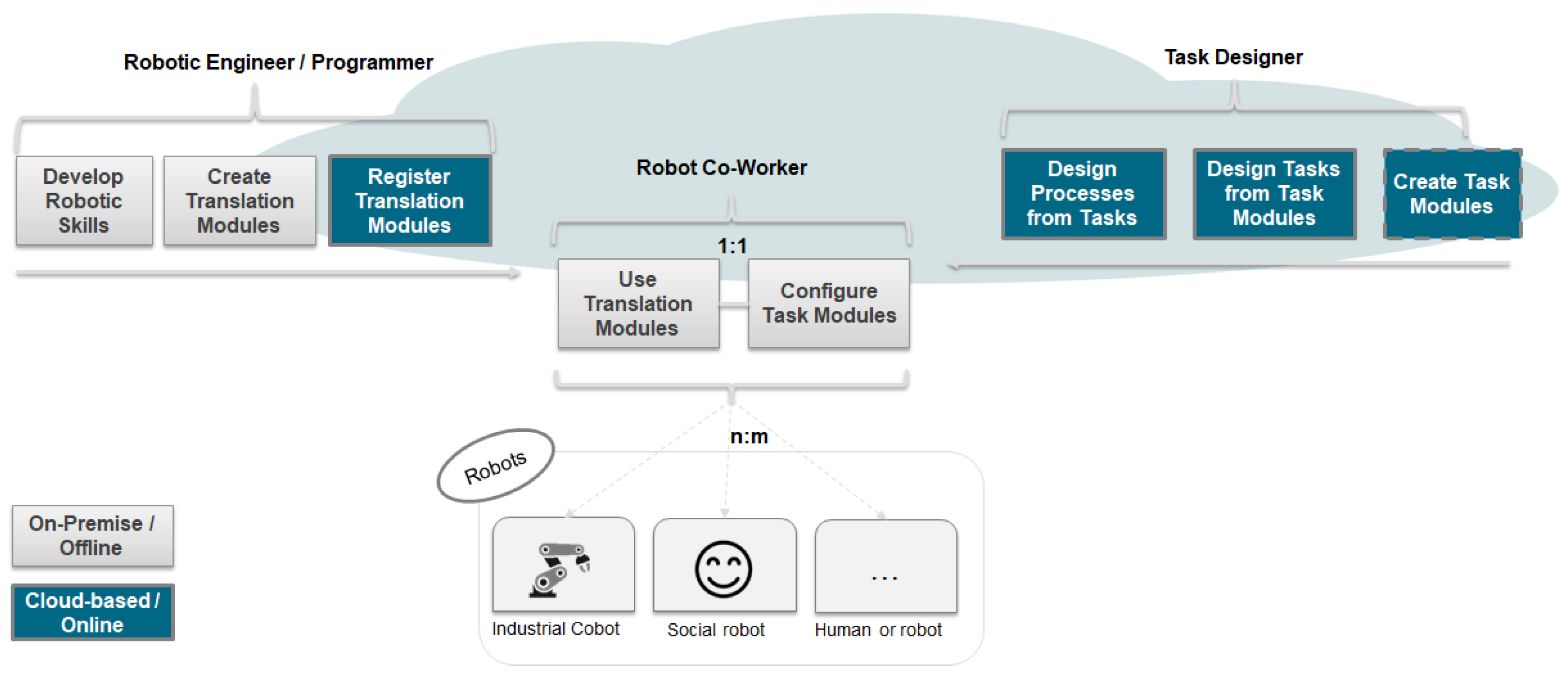Viewport: 1568px width, 676px height.
Task: Click the On-Premise / Offline legend box
Action: pos(92,535)
